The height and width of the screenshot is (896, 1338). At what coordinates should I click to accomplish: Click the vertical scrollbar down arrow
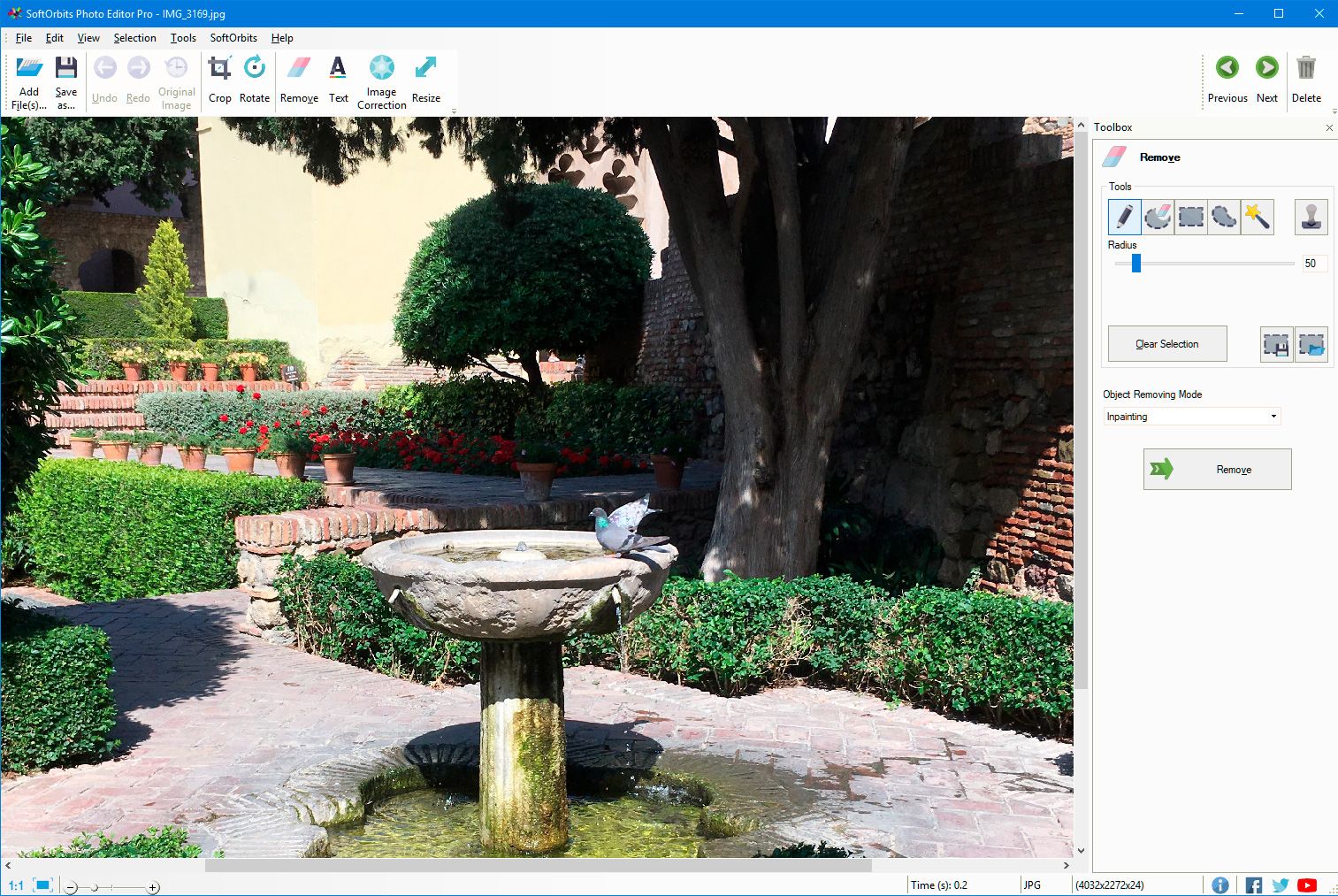1081,851
